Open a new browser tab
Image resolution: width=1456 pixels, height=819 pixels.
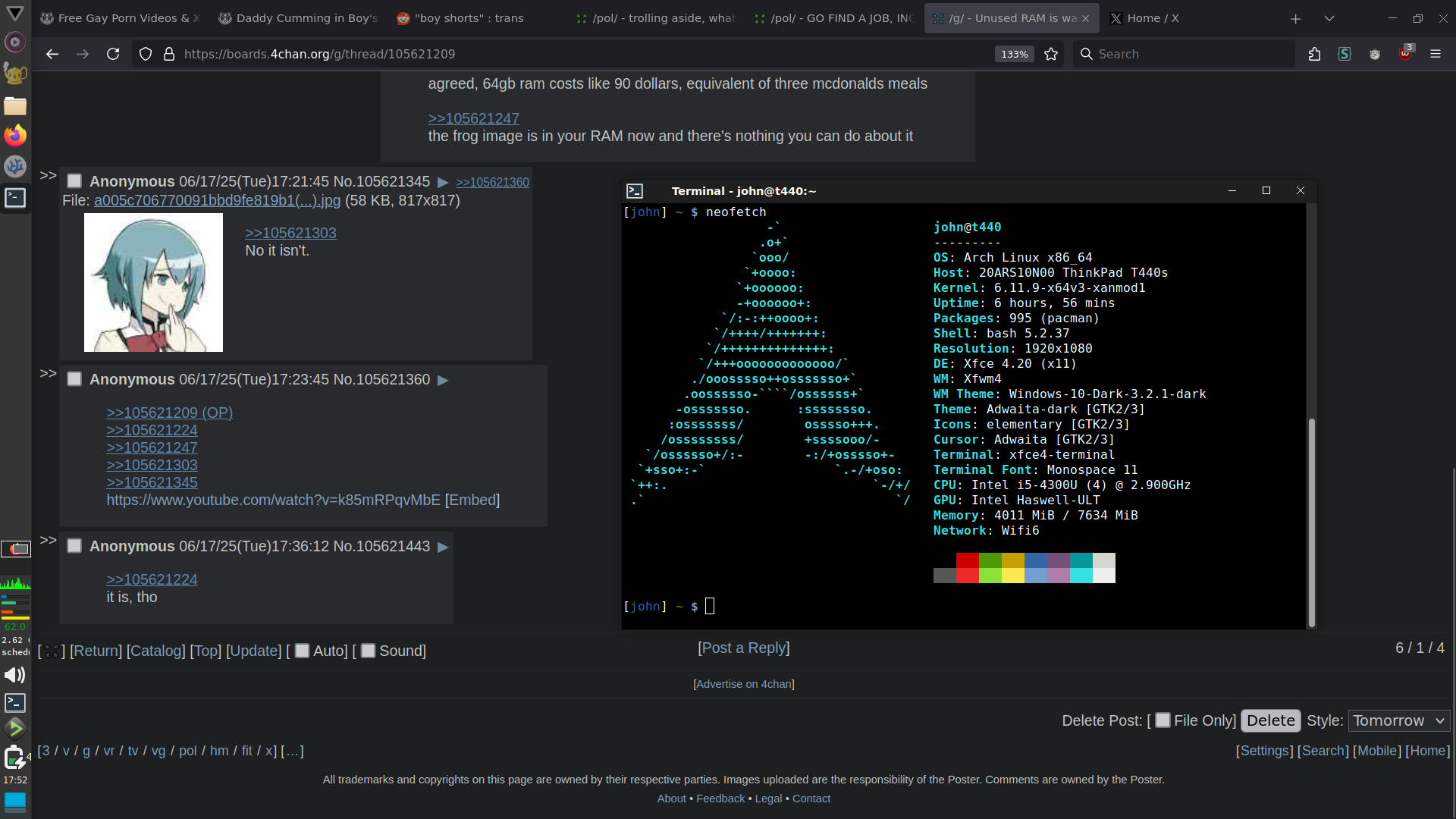1295,18
